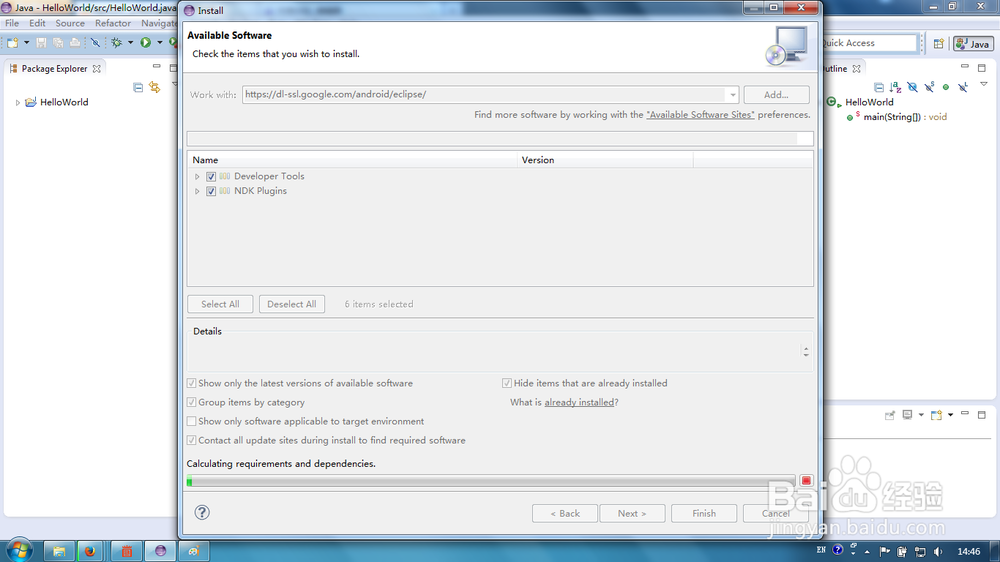Open Firefox from the taskbar
The image size is (1000, 562).
(91, 551)
